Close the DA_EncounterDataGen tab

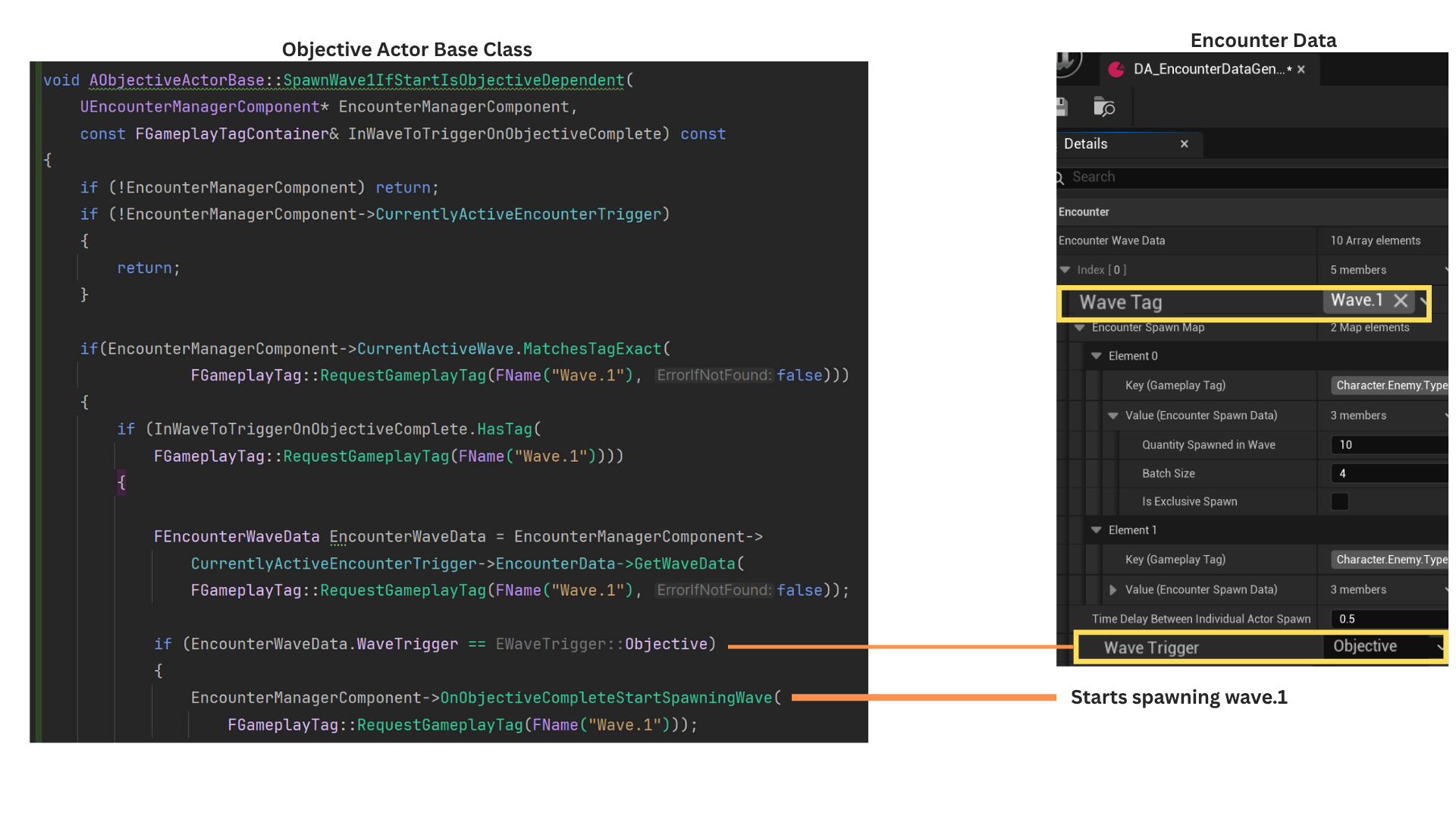(x=1301, y=70)
